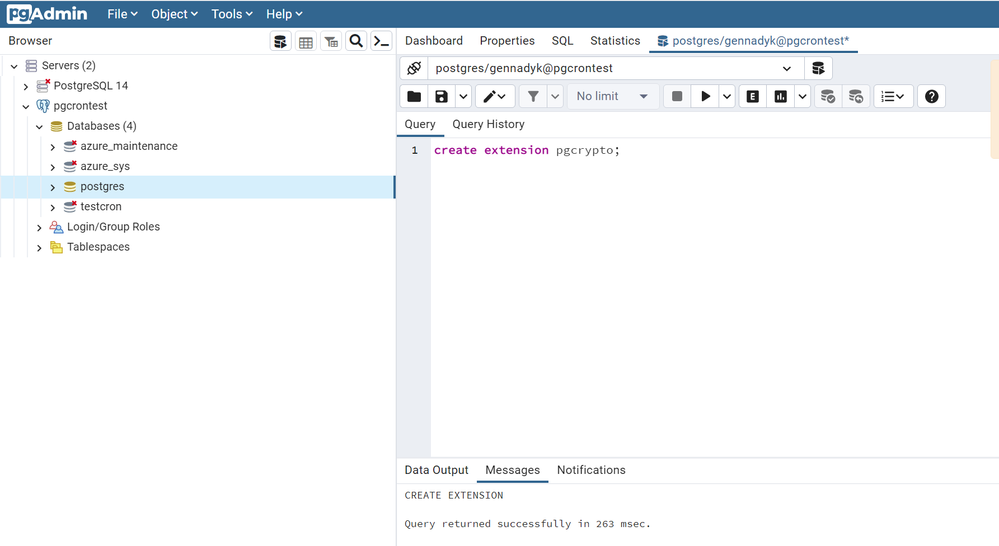Switch to the SQL tab
Image resolution: width=999 pixels, height=546 pixels.
tap(563, 41)
